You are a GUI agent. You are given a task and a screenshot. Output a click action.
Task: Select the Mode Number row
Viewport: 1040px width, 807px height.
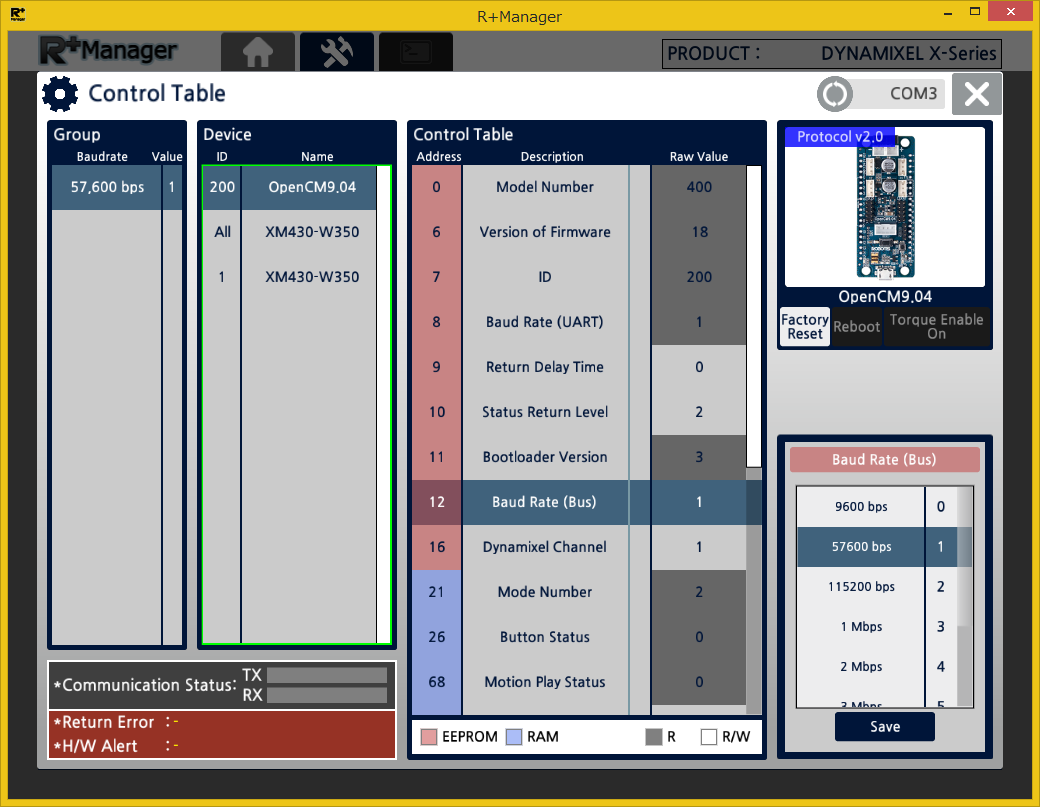click(x=579, y=592)
